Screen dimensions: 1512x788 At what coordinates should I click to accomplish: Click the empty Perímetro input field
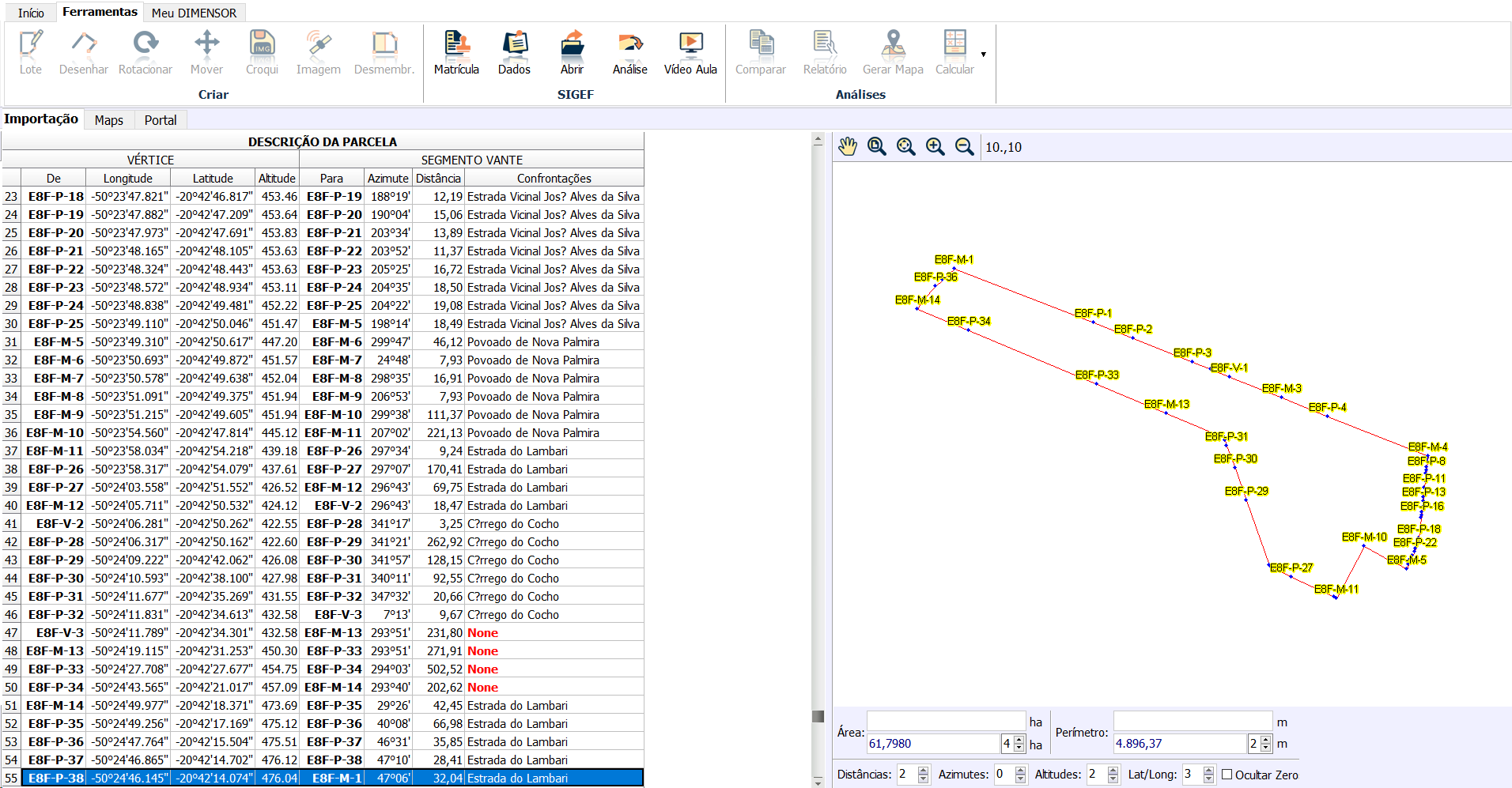(x=1192, y=722)
